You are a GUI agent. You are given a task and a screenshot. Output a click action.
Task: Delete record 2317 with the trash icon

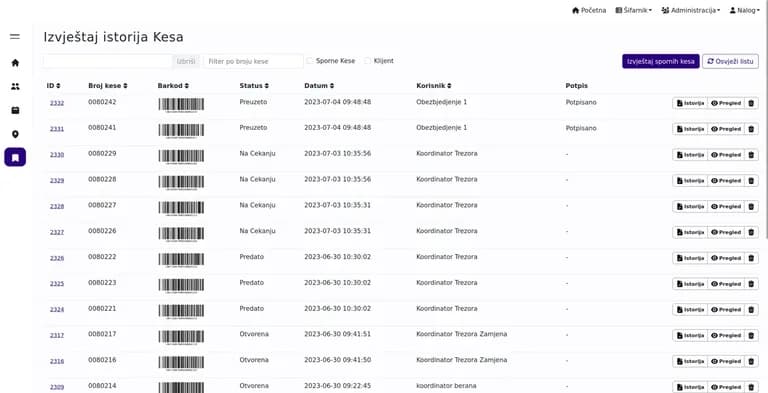(751, 336)
